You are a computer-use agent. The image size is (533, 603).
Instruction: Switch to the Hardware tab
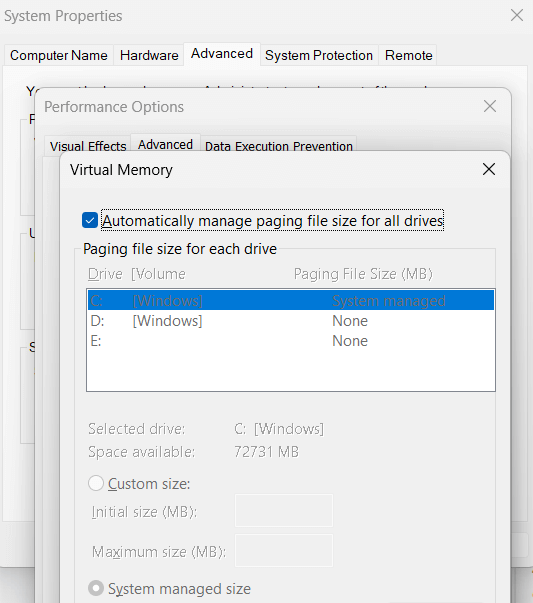pyautogui.click(x=149, y=55)
